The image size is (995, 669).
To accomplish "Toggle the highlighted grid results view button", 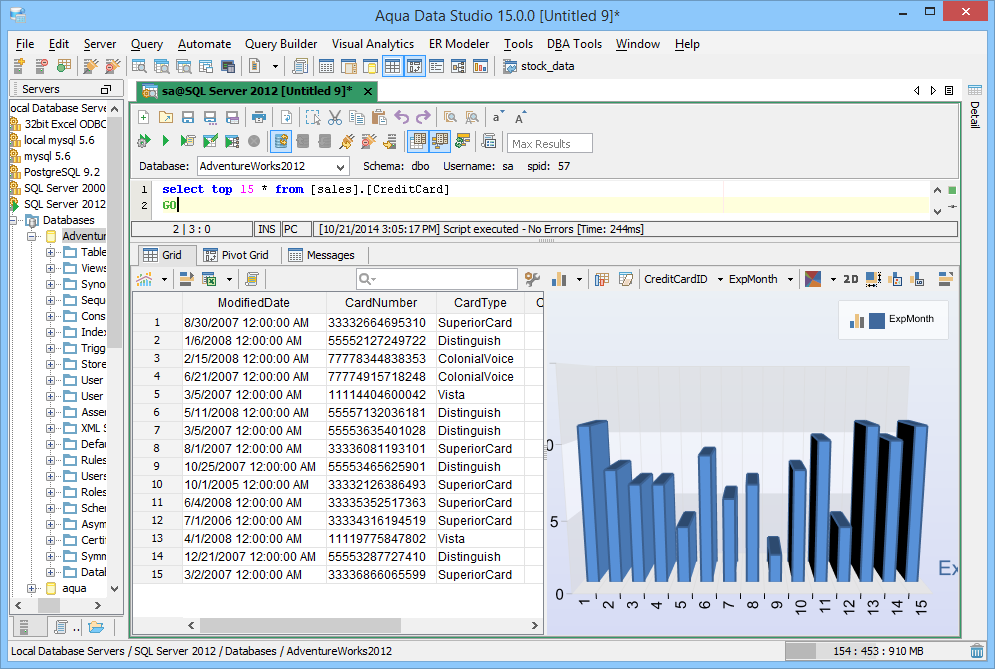I will pyautogui.click(x=418, y=141).
